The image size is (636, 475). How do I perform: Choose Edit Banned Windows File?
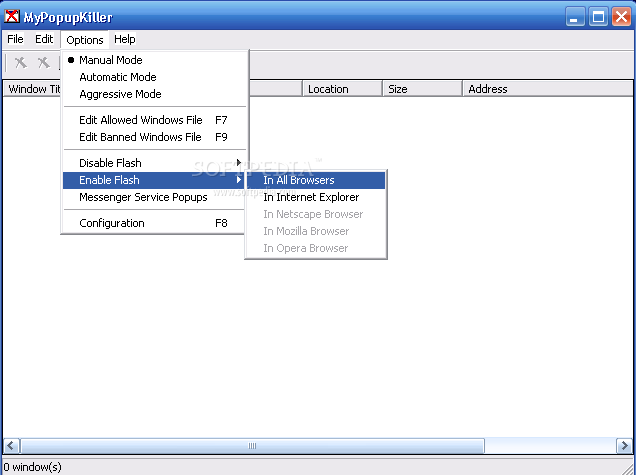[x=155, y=137]
